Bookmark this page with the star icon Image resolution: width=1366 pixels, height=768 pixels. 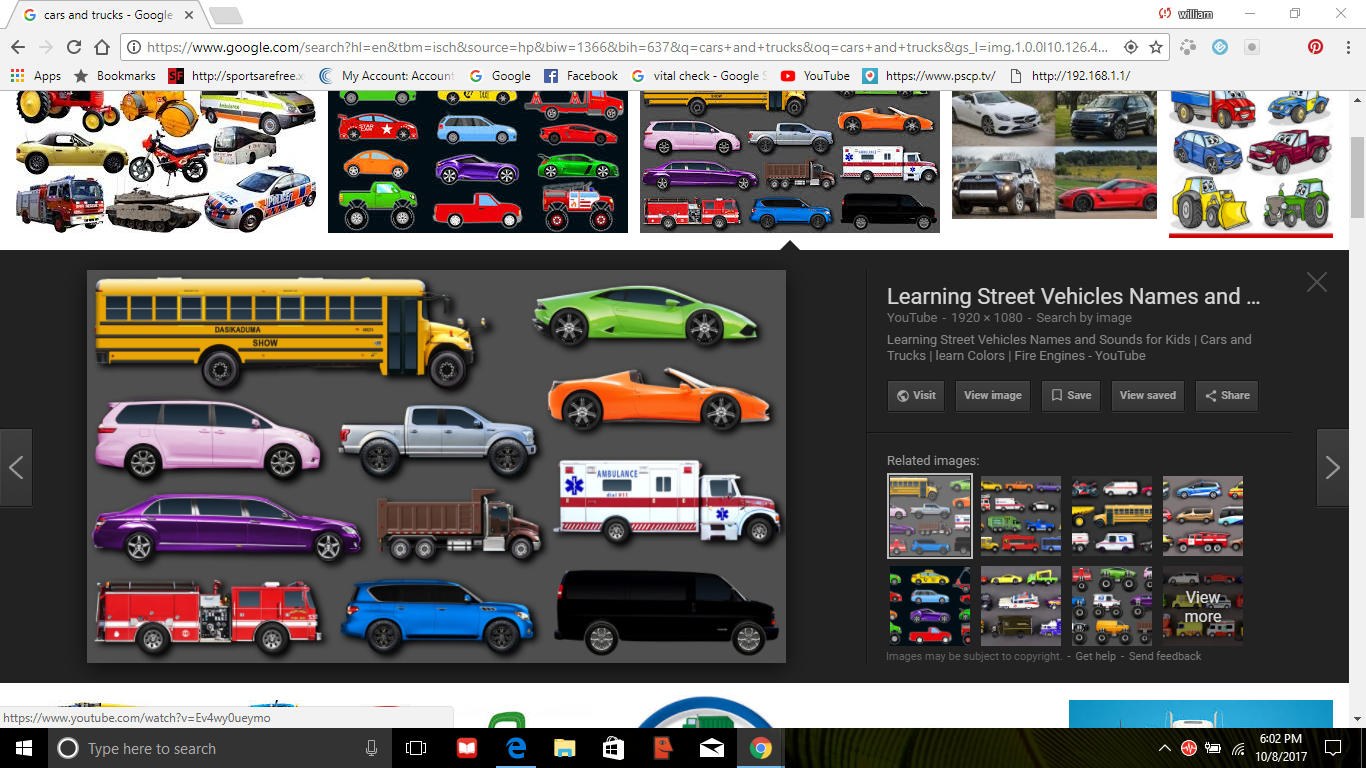[1156, 47]
